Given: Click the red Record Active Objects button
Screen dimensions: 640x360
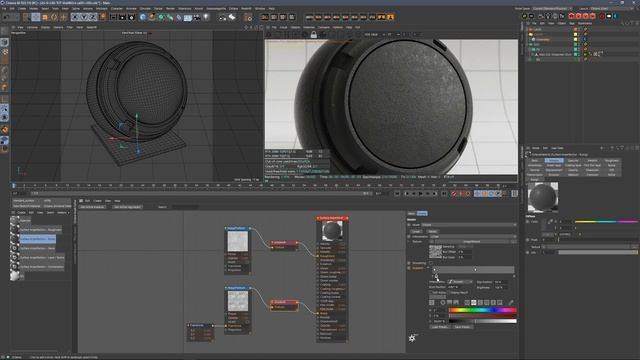Looking at the screenshot, I should tap(453, 193).
